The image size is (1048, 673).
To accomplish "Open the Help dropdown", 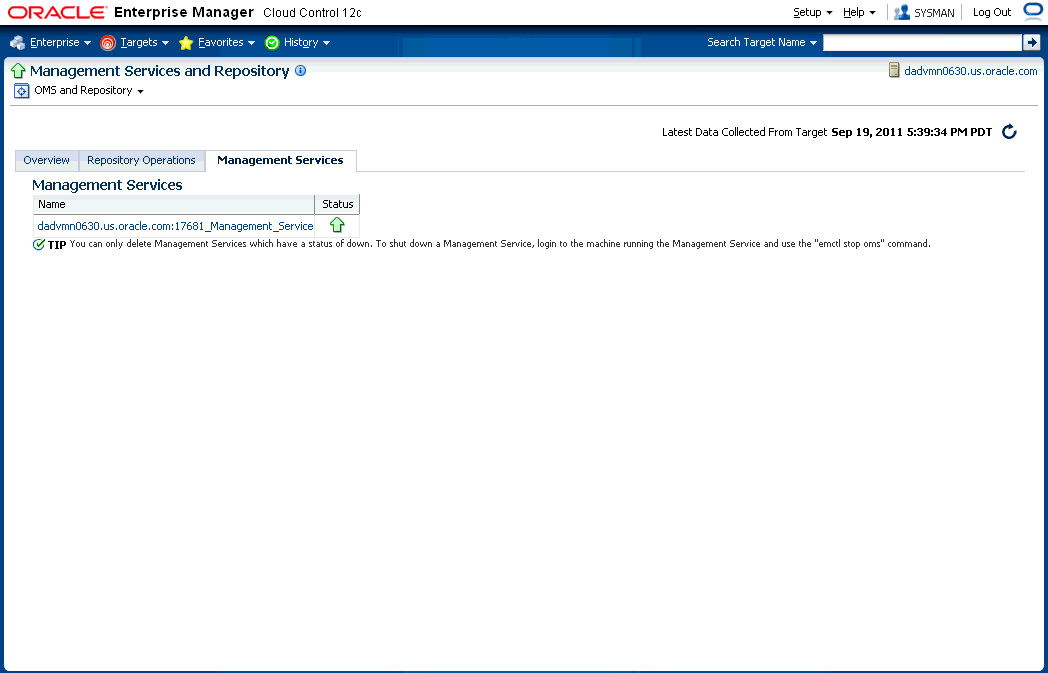I will click(x=859, y=12).
